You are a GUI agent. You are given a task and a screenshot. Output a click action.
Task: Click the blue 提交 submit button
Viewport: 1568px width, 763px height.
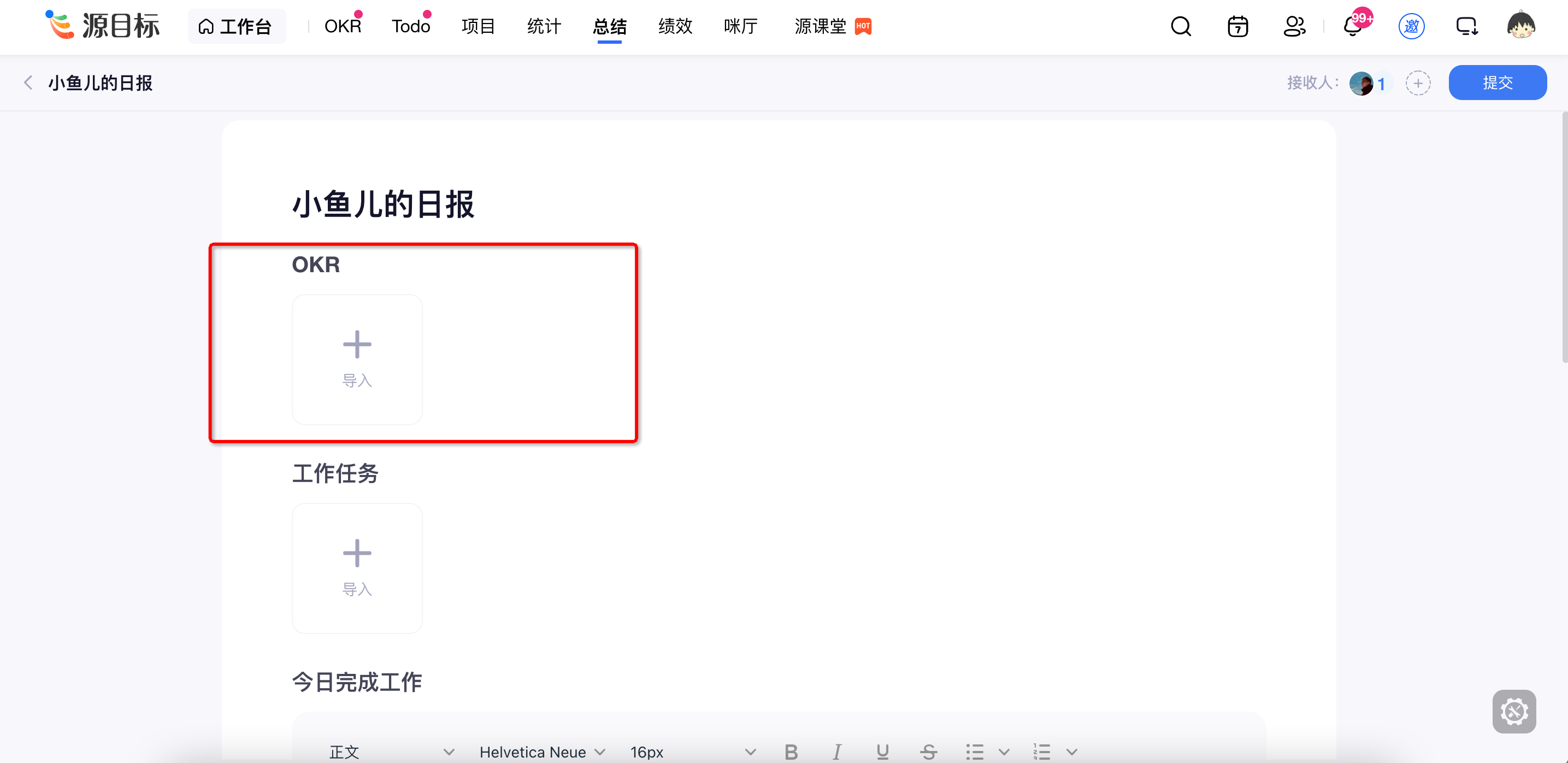click(1498, 82)
